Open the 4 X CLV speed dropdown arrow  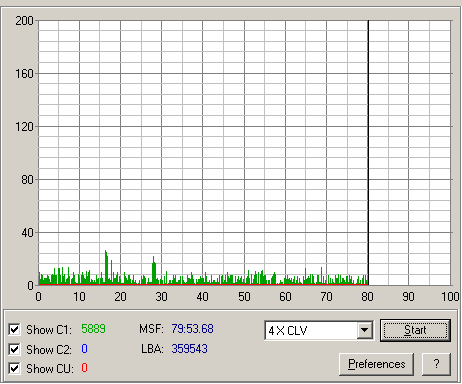tap(365, 330)
